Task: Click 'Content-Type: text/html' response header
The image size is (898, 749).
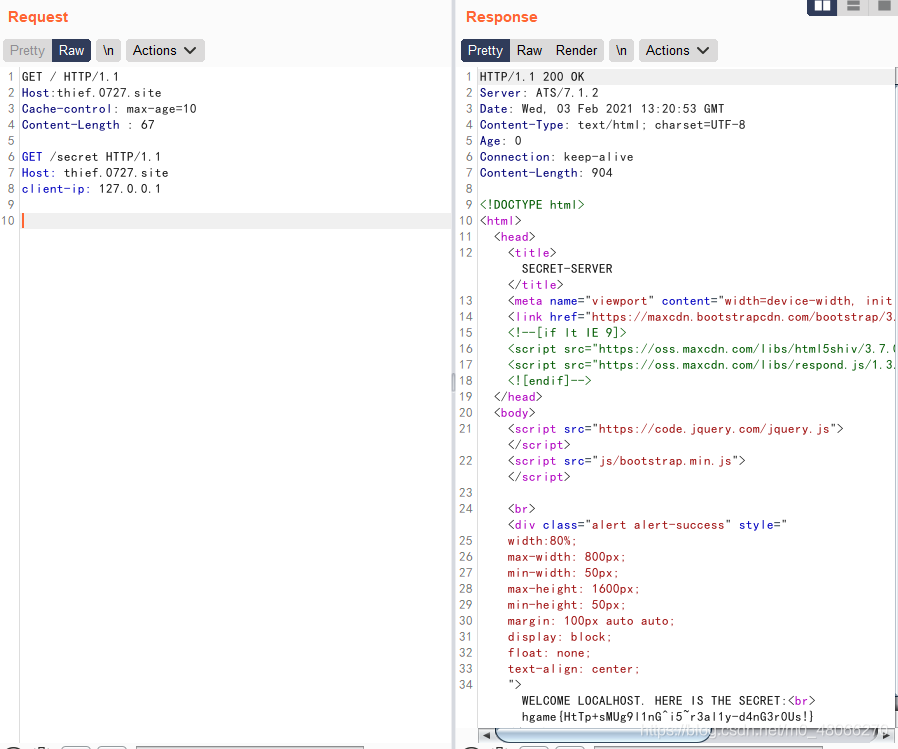Action: tap(612, 125)
